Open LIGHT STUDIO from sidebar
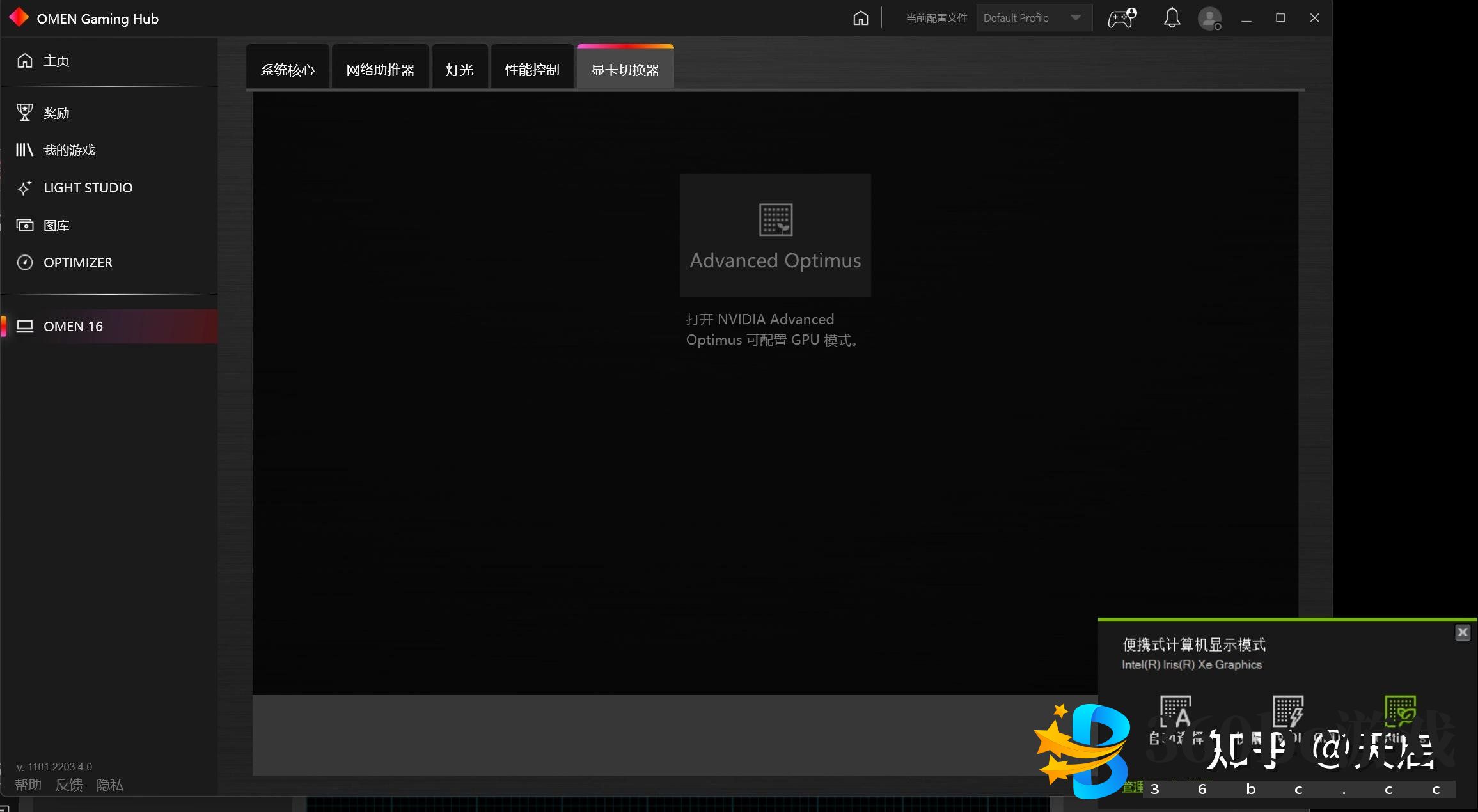 tap(88, 188)
